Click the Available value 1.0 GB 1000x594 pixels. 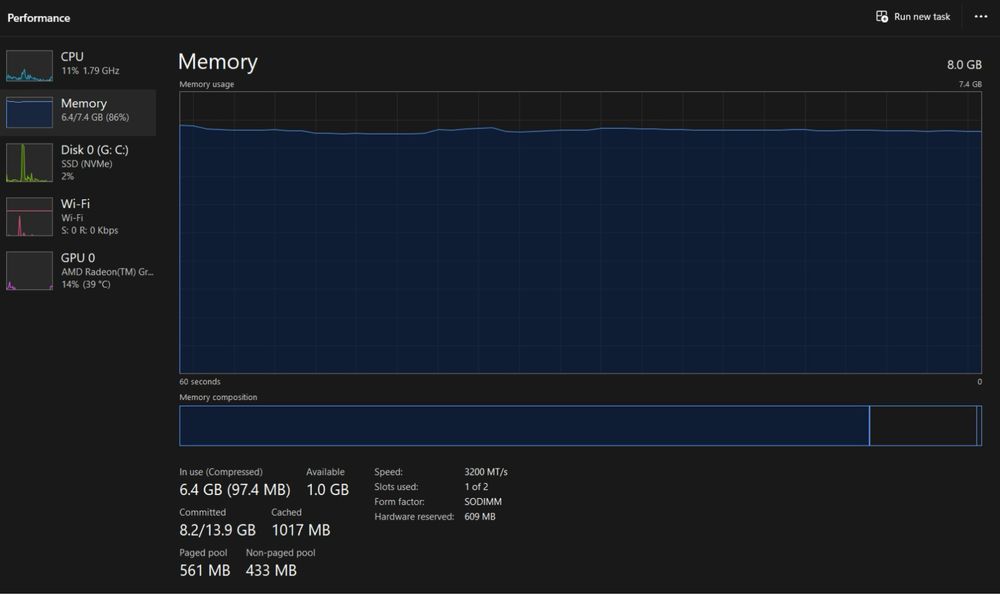pos(328,489)
